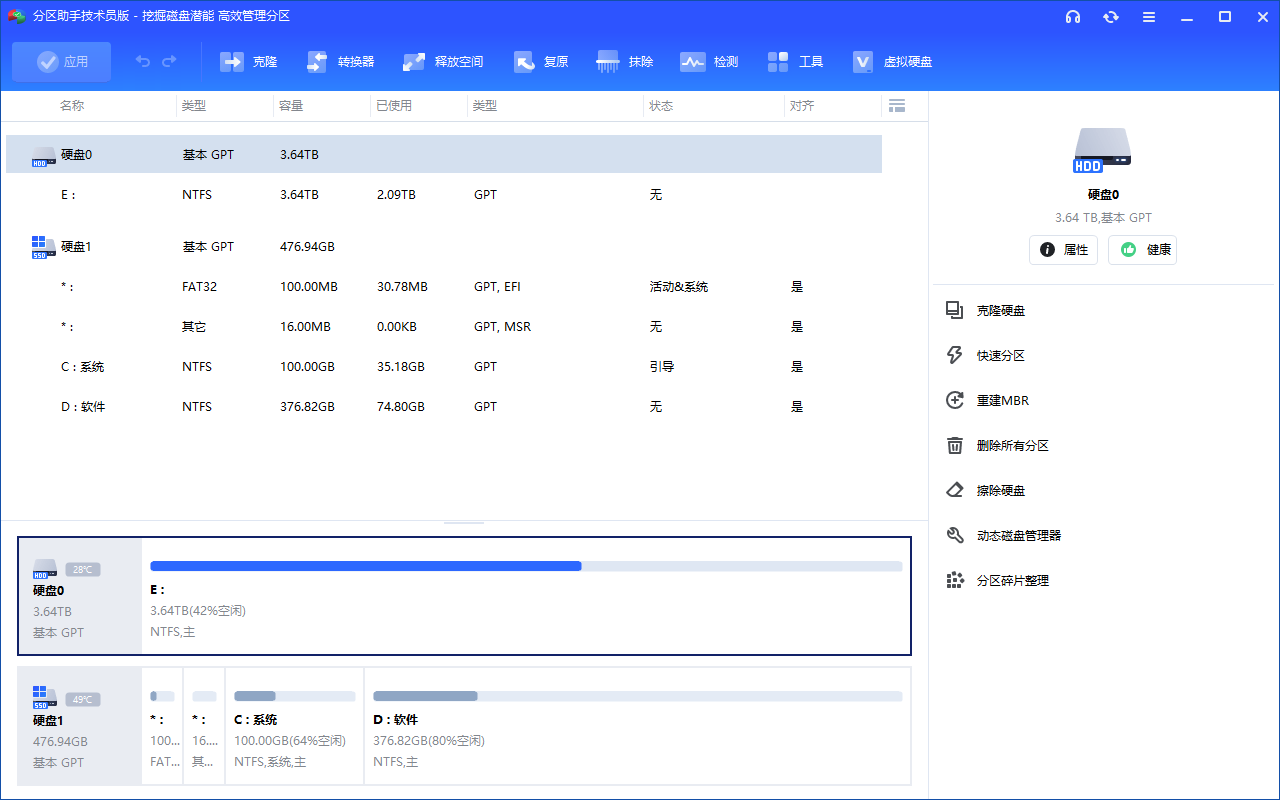Click the E: partition usage bar
Image resolution: width=1280 pixels, height=800 pixels.
(525, 566)
